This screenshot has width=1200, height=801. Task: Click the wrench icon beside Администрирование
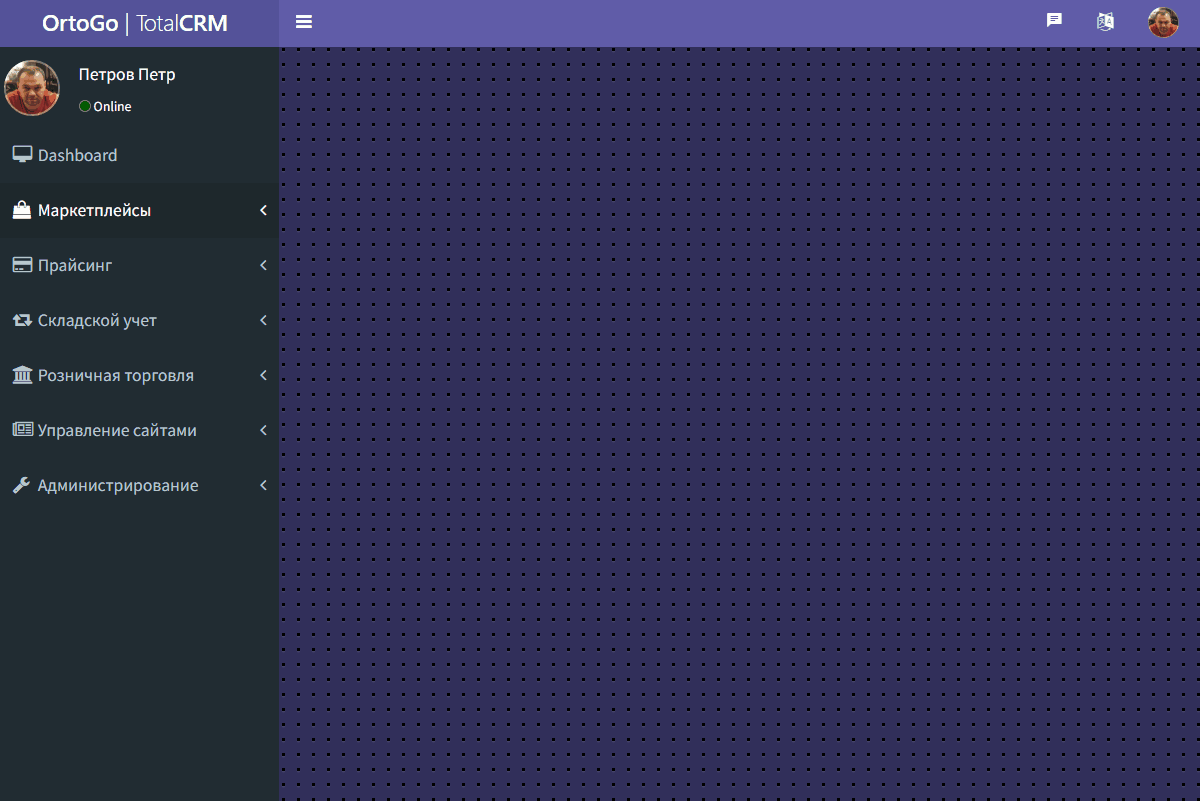point(22,486)
